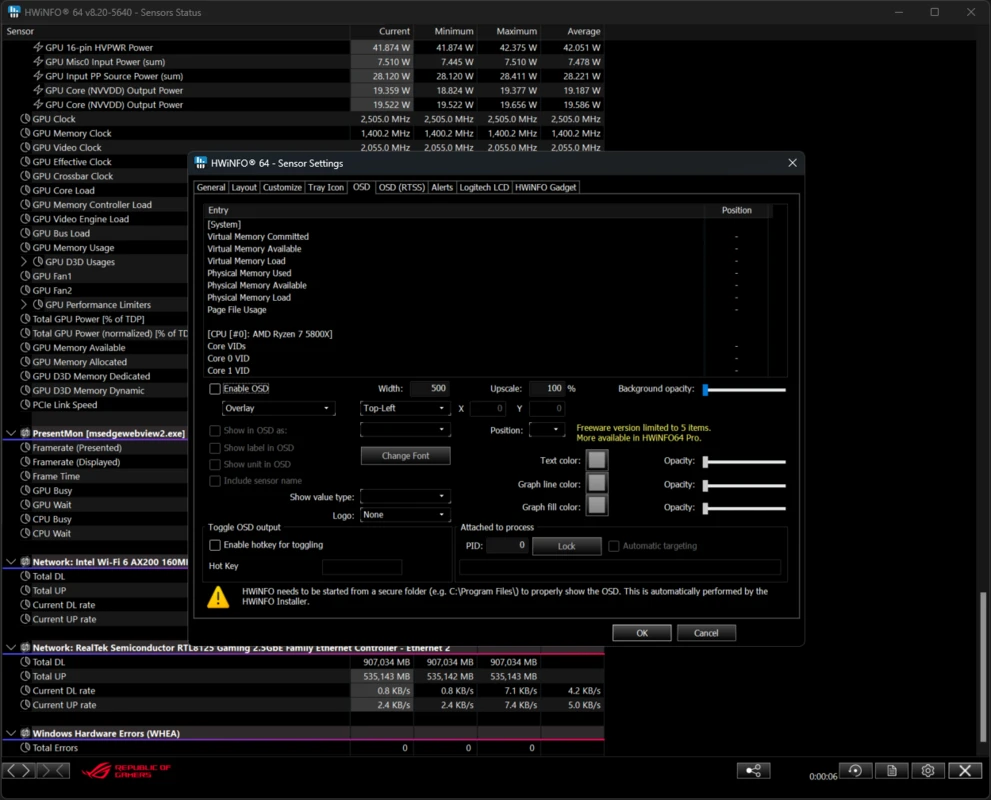The width and height of the screenshot is (991, 800).
Task: Reset the sensor clock with the clock icon
Action: coord(855,770)
